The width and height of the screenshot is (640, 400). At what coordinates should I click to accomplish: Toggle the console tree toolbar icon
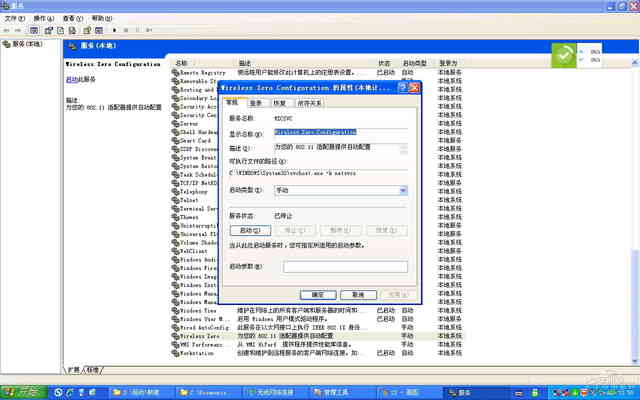pos(34,30)
